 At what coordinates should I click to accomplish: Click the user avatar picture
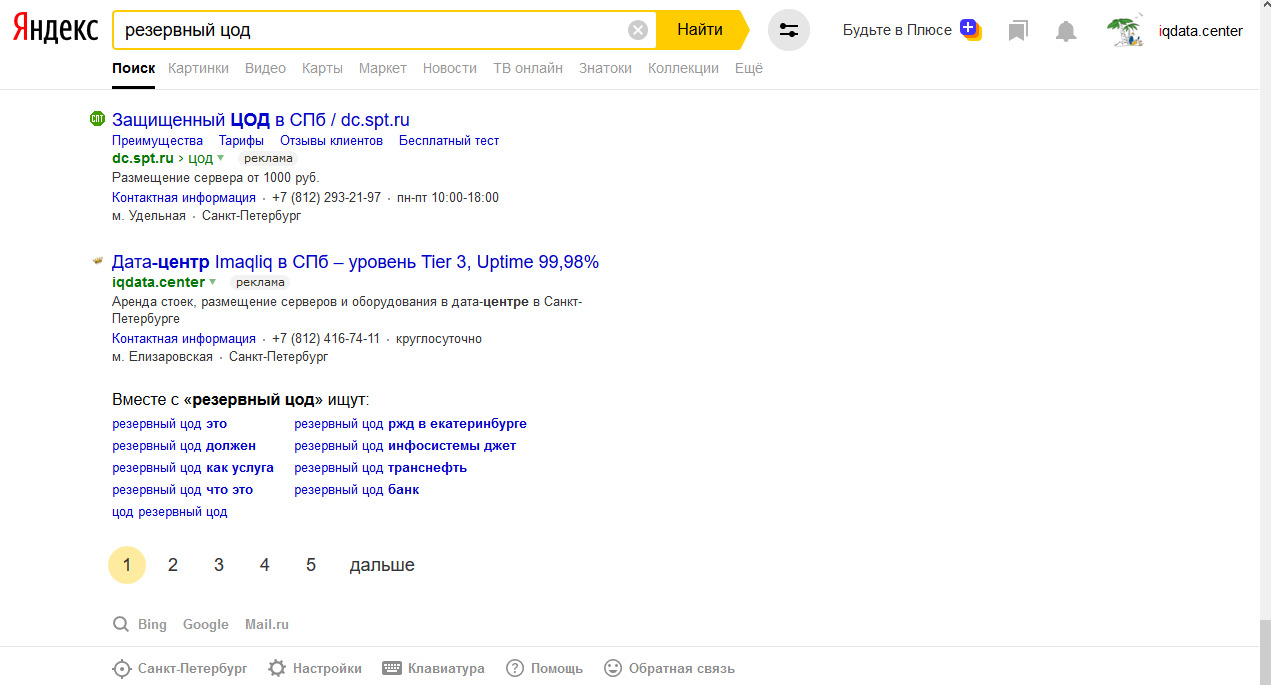1126,30
